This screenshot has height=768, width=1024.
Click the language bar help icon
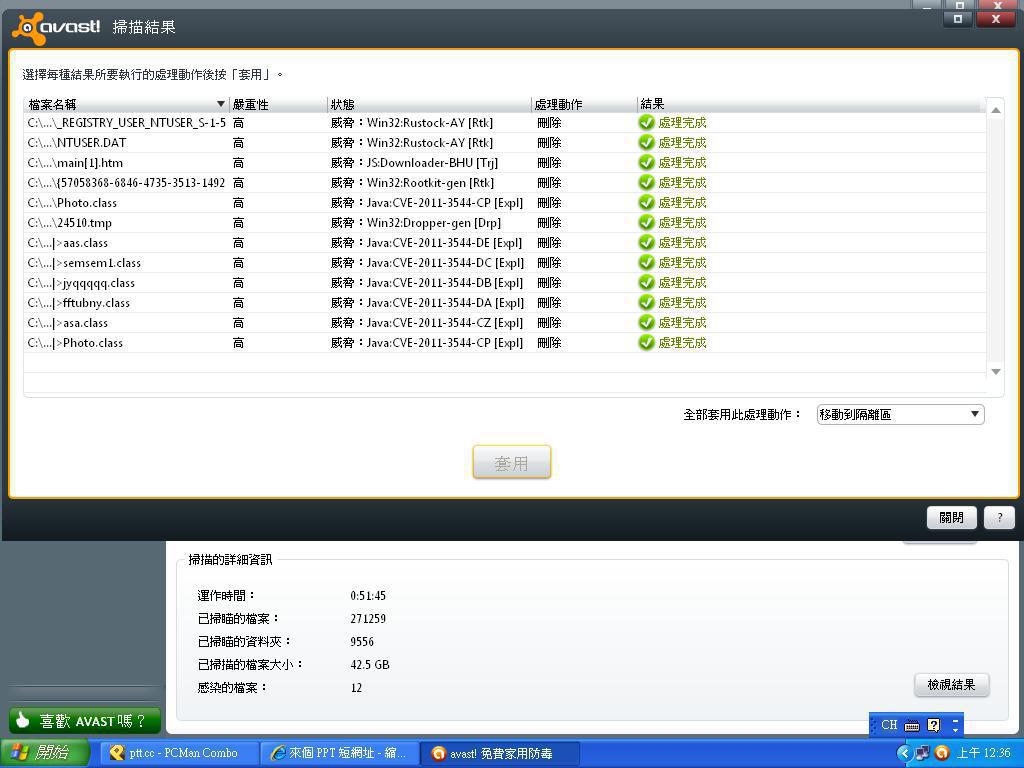[x=934, y=725]
